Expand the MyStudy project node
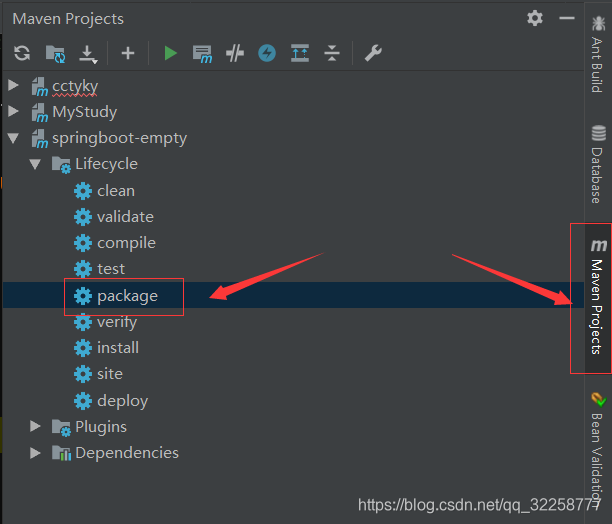The image size is (612, 524). click(x=13, y=111)
